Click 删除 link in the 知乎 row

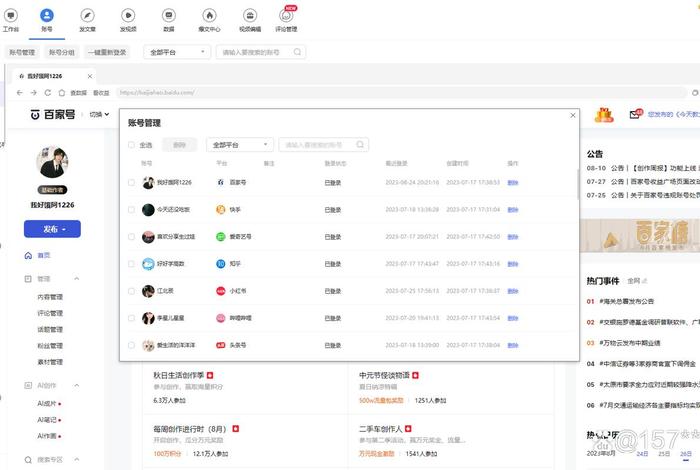click(x=512, y=264)
